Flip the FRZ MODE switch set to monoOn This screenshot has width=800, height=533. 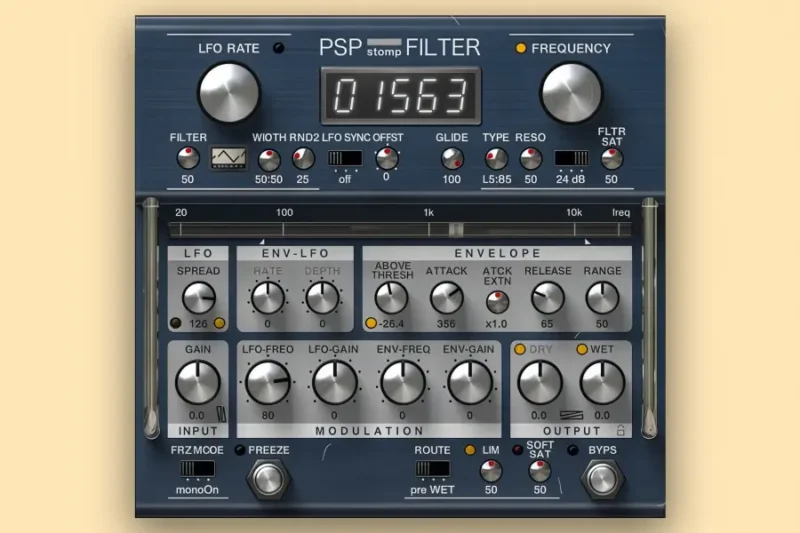pos(198,468)
